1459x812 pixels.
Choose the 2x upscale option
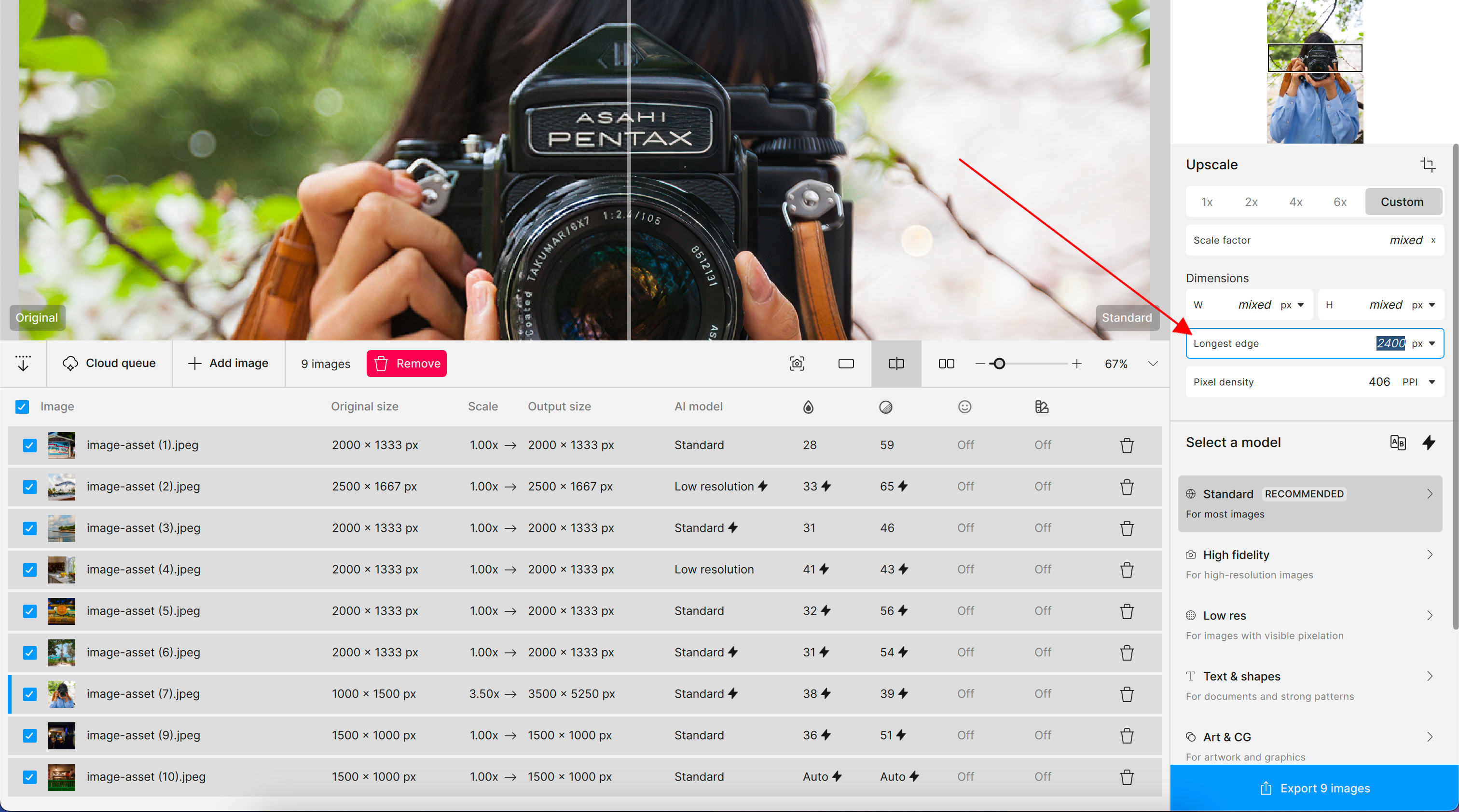tap(1251, 202)
